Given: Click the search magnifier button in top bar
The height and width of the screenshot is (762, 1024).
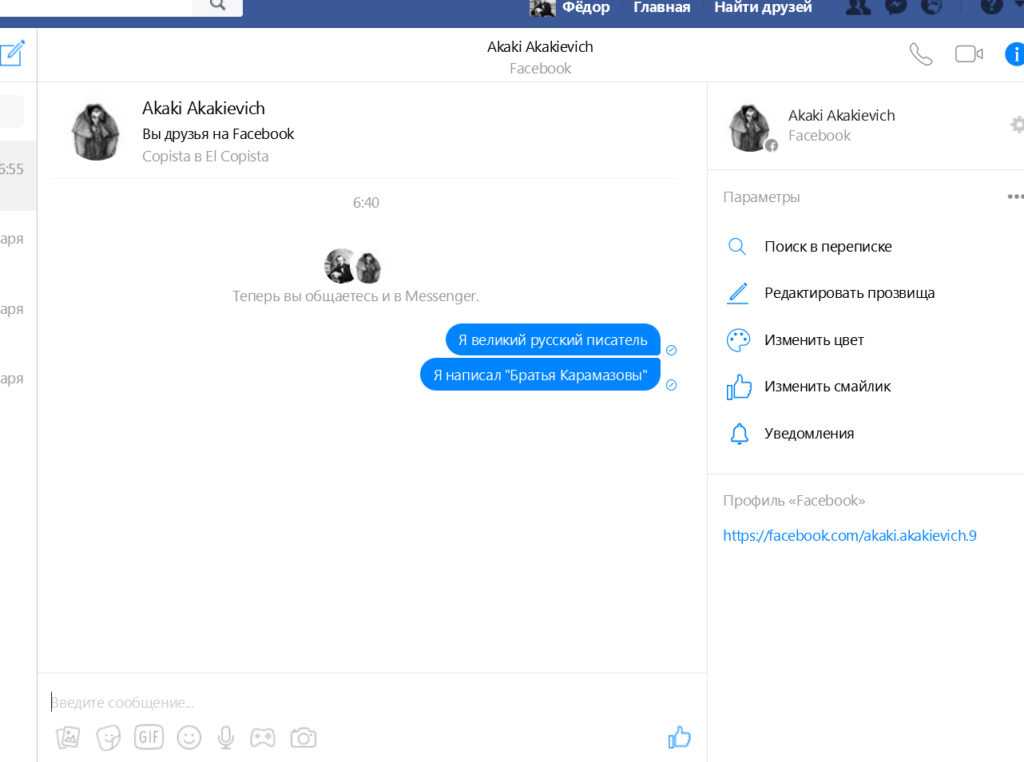Looking at the screenshot, I should 217,7.
